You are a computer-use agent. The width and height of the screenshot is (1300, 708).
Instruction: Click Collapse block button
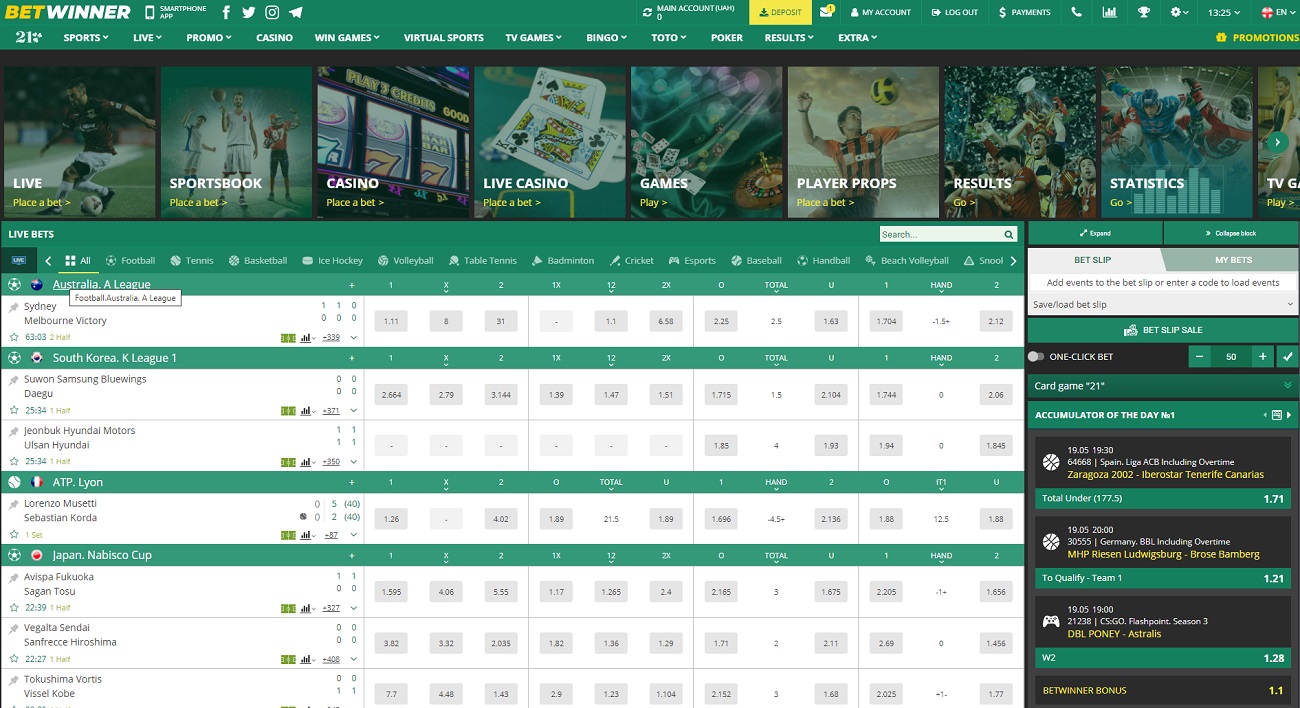(1230, 233)
